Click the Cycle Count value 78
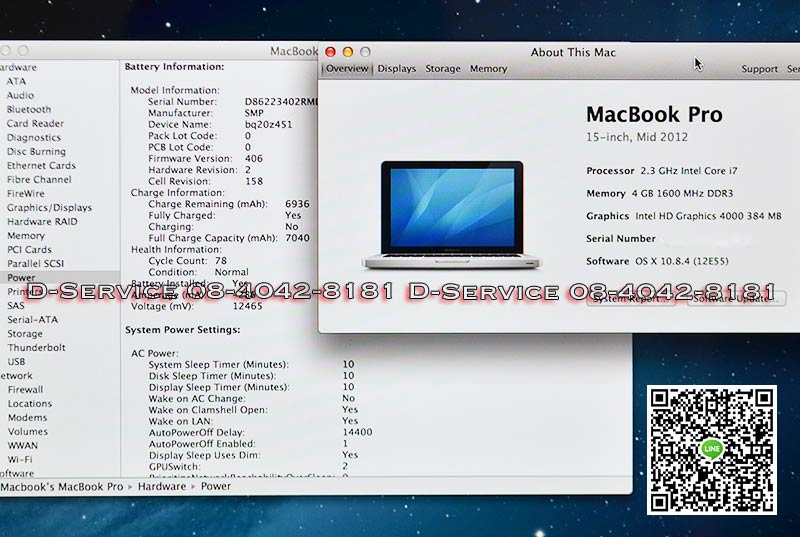This screenshot has width=800, height=537. pos(221,261)
